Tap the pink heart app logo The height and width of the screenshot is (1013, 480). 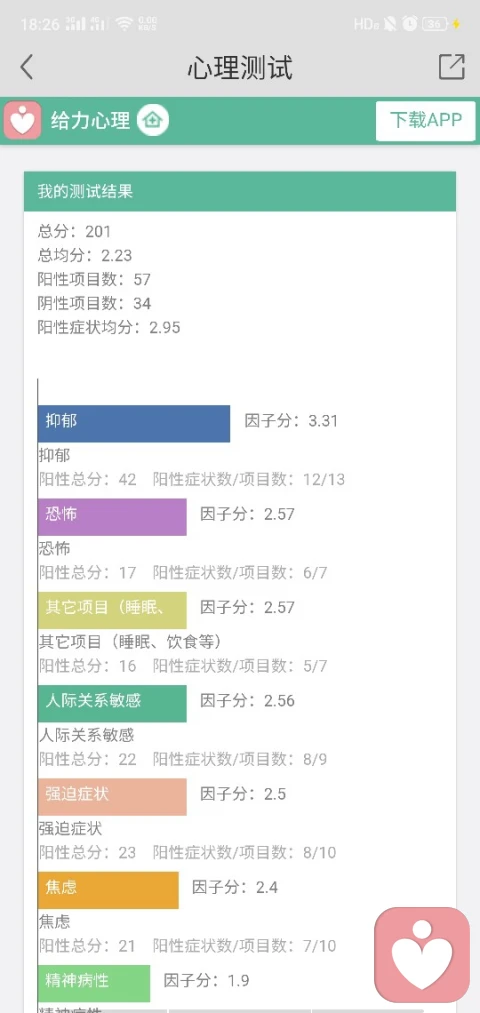pyautogui.click(x=23, y=120)
